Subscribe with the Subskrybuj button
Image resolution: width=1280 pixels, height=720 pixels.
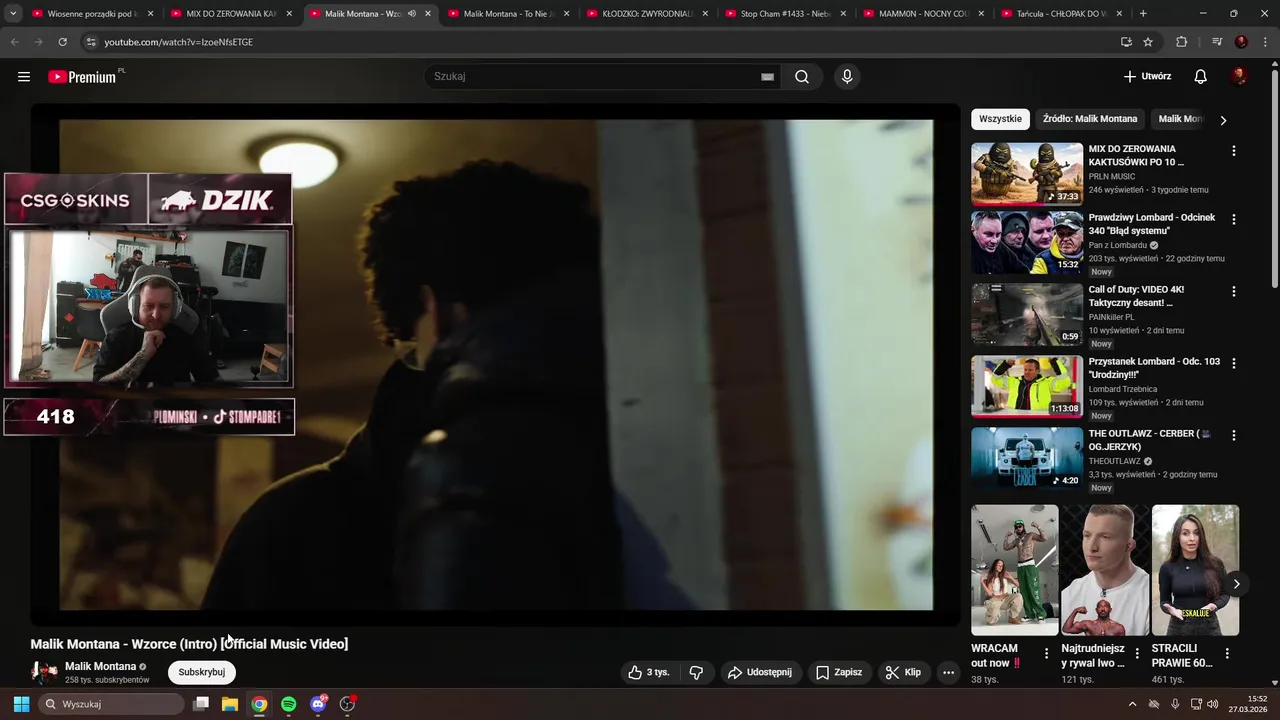[x=202, y=672]
